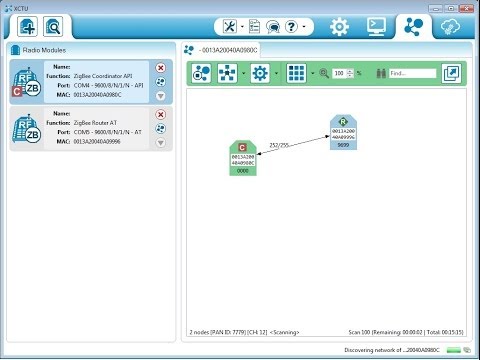Switch to Consoles working mode
480x360 pixels.
pos(376,27)
